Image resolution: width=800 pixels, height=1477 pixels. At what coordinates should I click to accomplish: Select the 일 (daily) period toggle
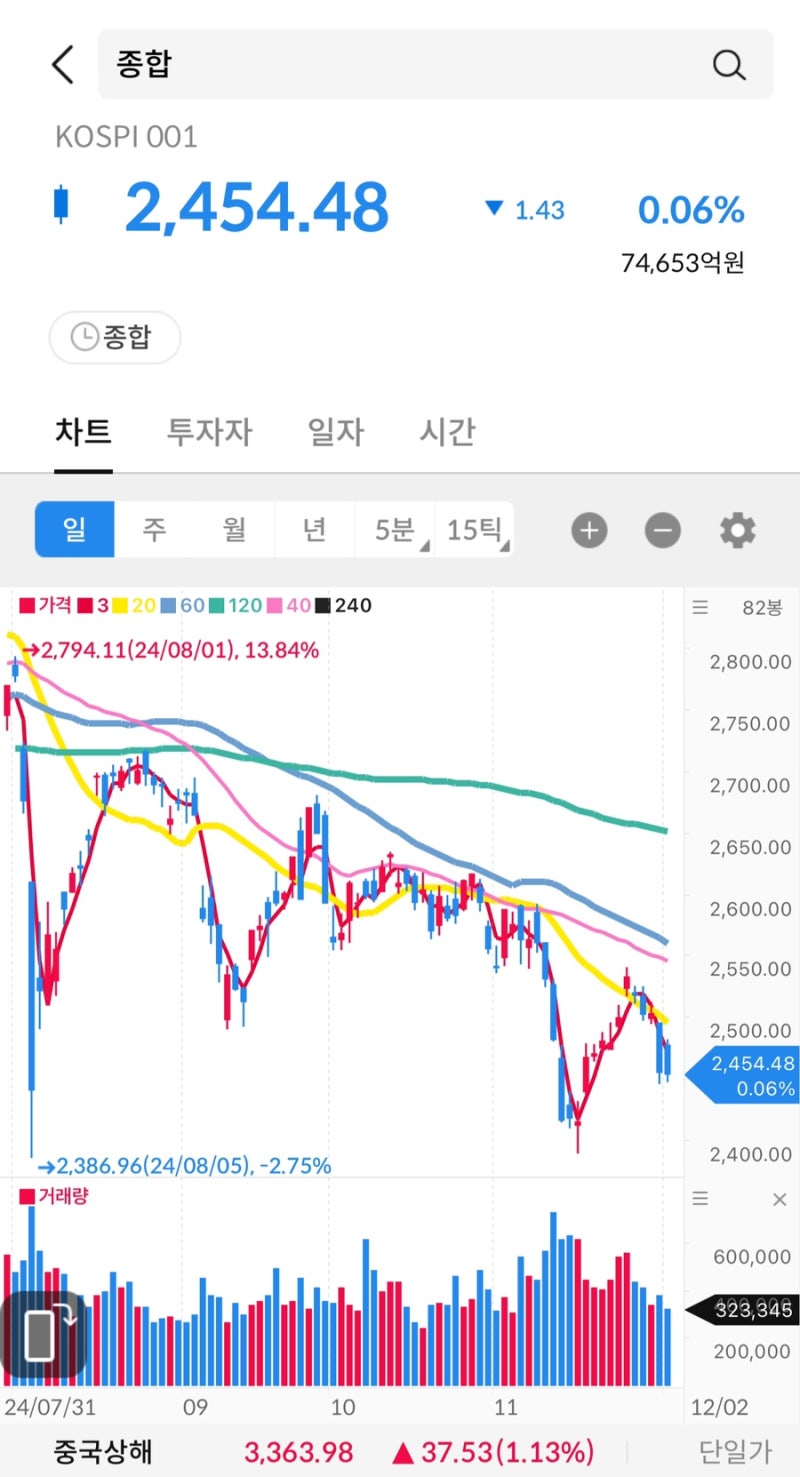75,529
